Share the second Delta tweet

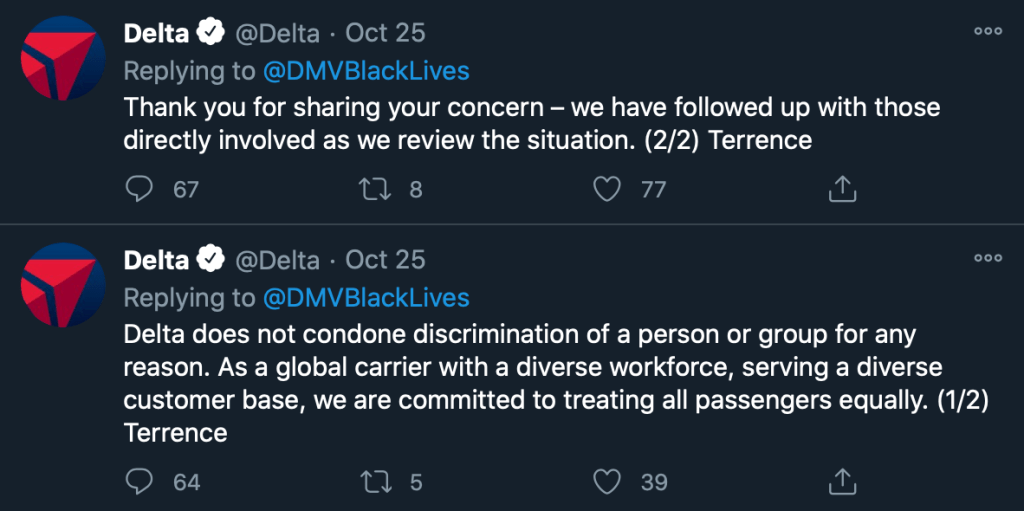(842, 482)
